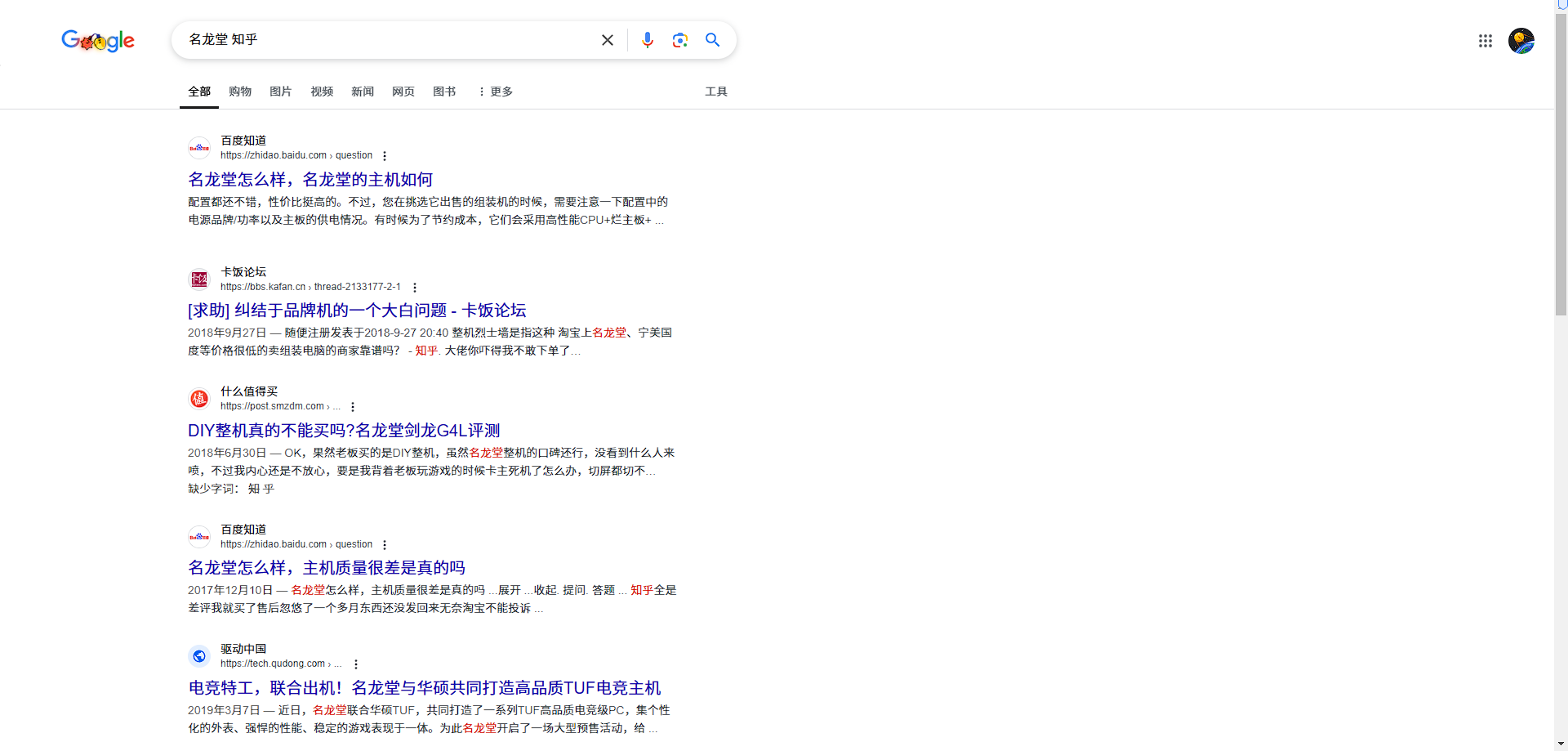Click the 卡饭论坛 site favicon
This screenshot has width=1568, height=751.
click(199, 279)
